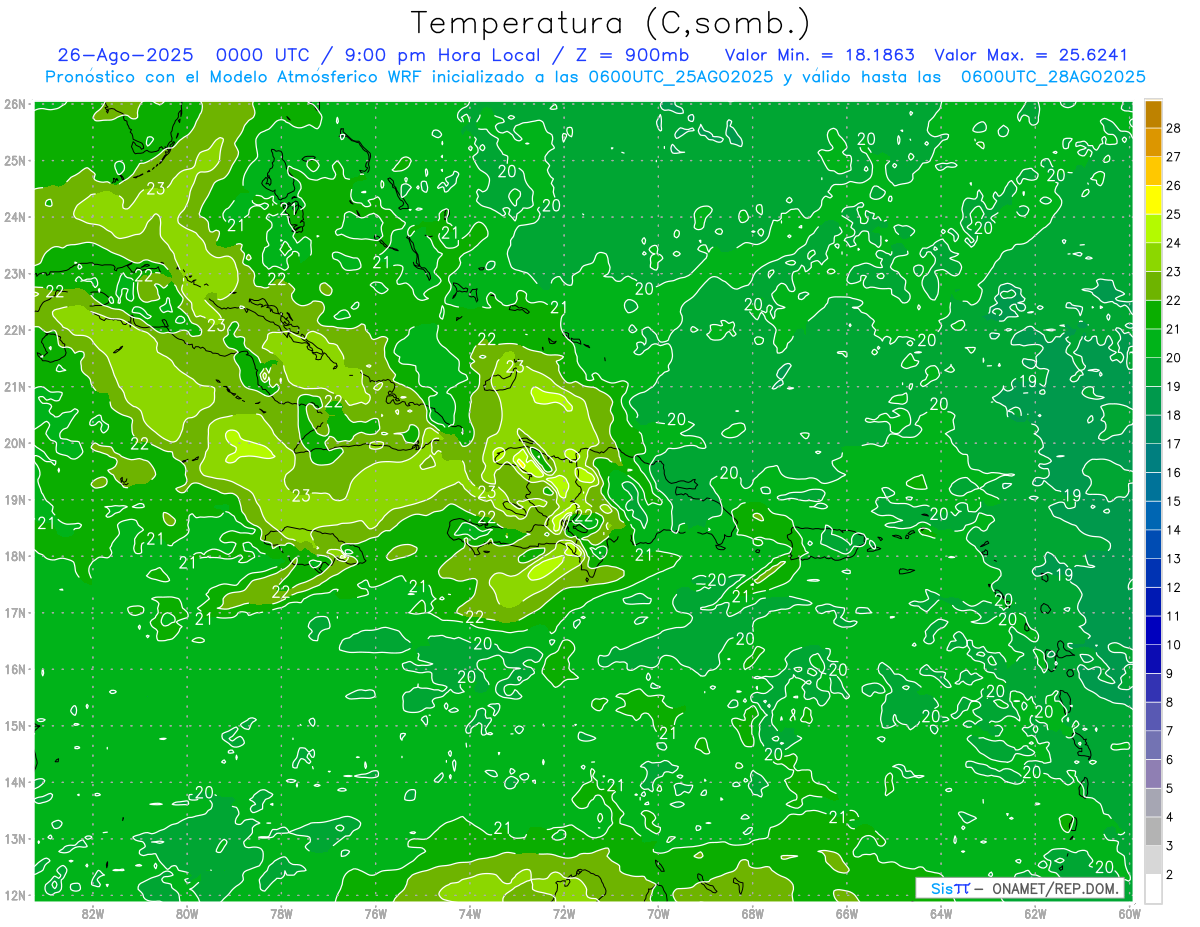Screen dimensions: 1200x927
Task: Click the 16N latitude axis label
Action: (15, 669)
